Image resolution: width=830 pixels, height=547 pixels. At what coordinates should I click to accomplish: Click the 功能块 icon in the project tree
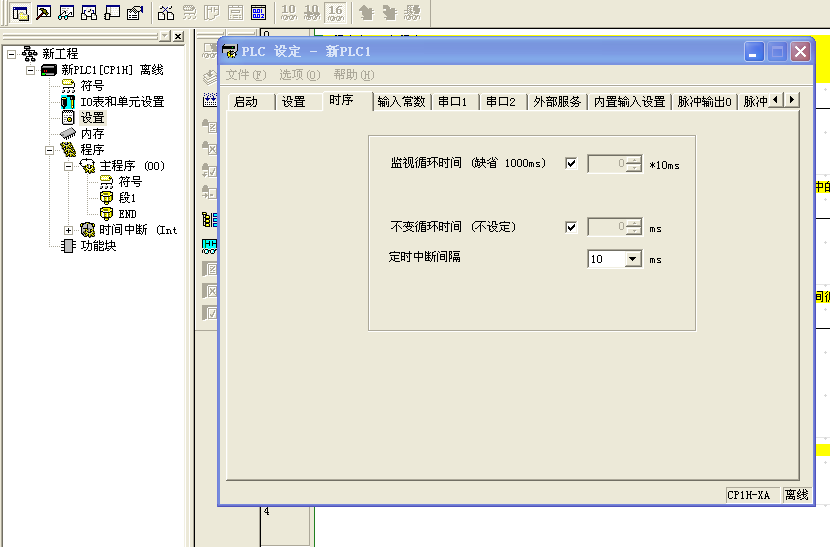point(68,246)
